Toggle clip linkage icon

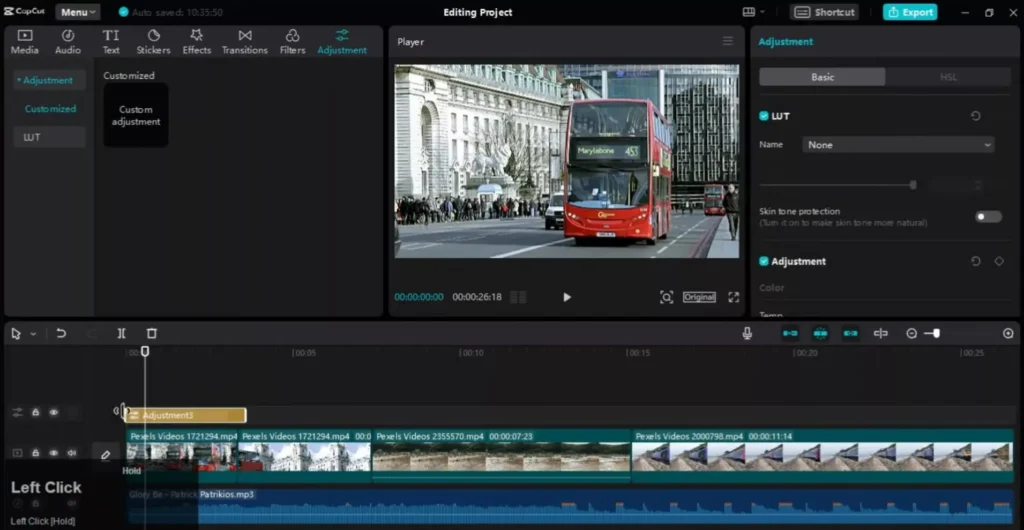click(x=850, y=334)
